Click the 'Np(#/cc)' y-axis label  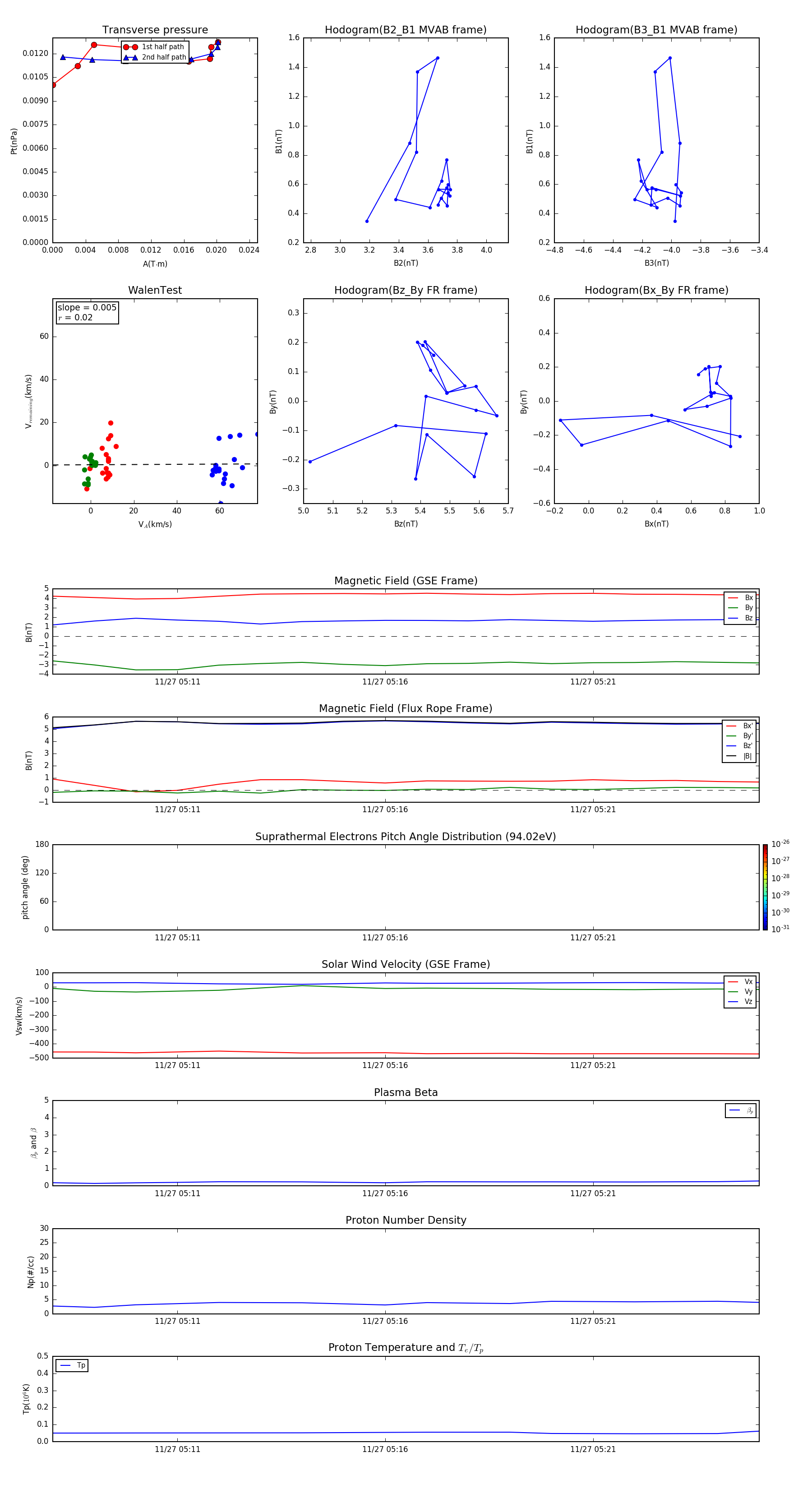[31, 1271]
